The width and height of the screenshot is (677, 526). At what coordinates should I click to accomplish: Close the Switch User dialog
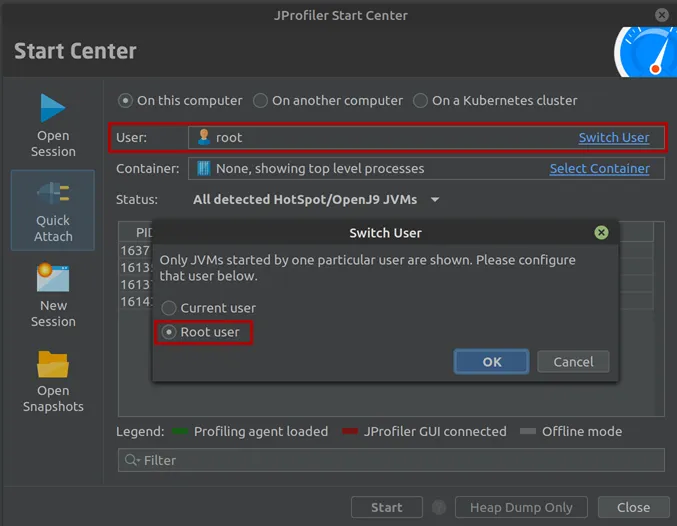(x=601, y=233)
